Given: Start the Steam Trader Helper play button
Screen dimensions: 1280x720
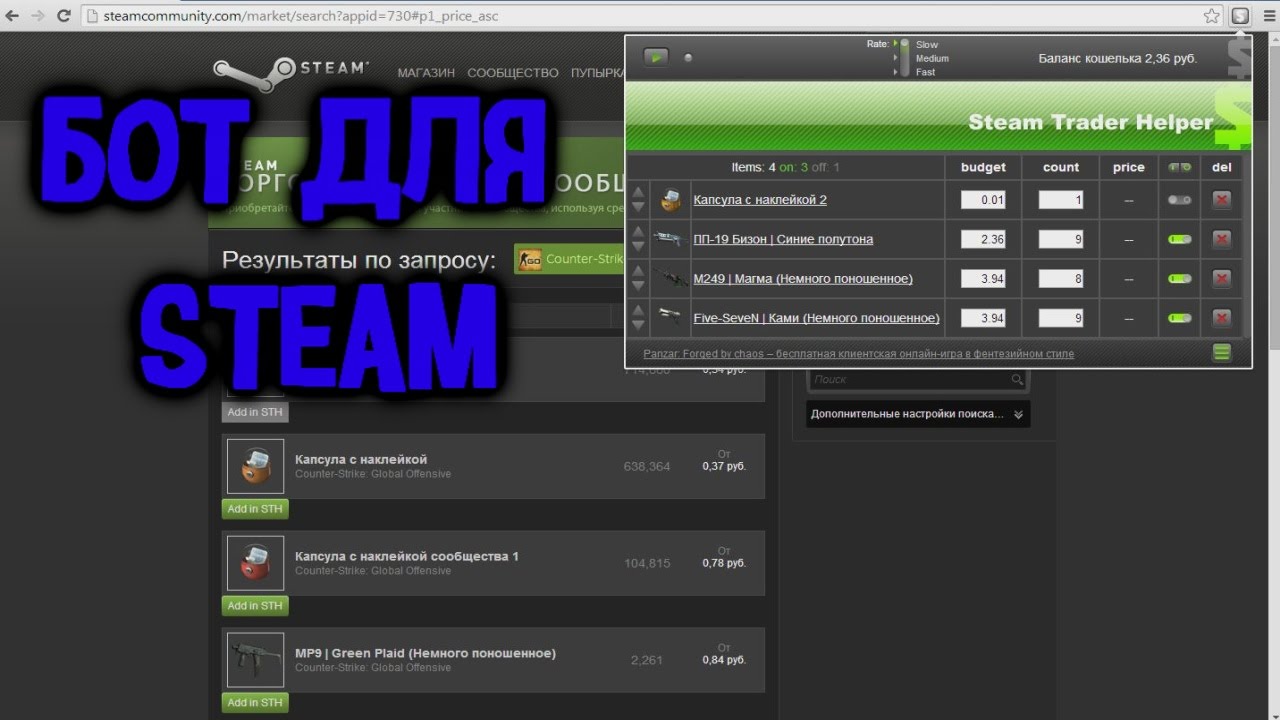Looking at the screenshot, I should [655, 57].
